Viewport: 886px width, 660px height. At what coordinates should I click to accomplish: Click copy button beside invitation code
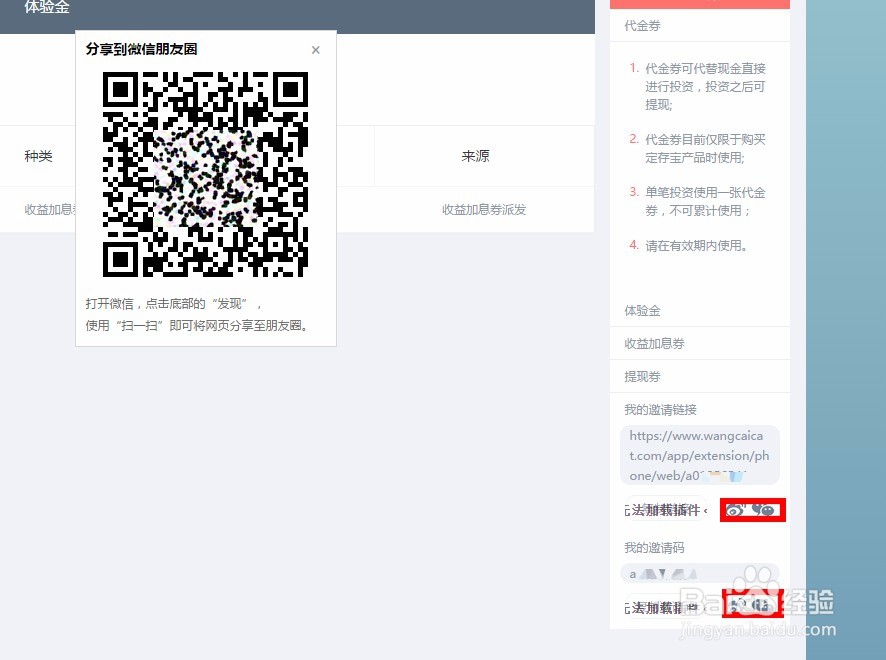666,607
